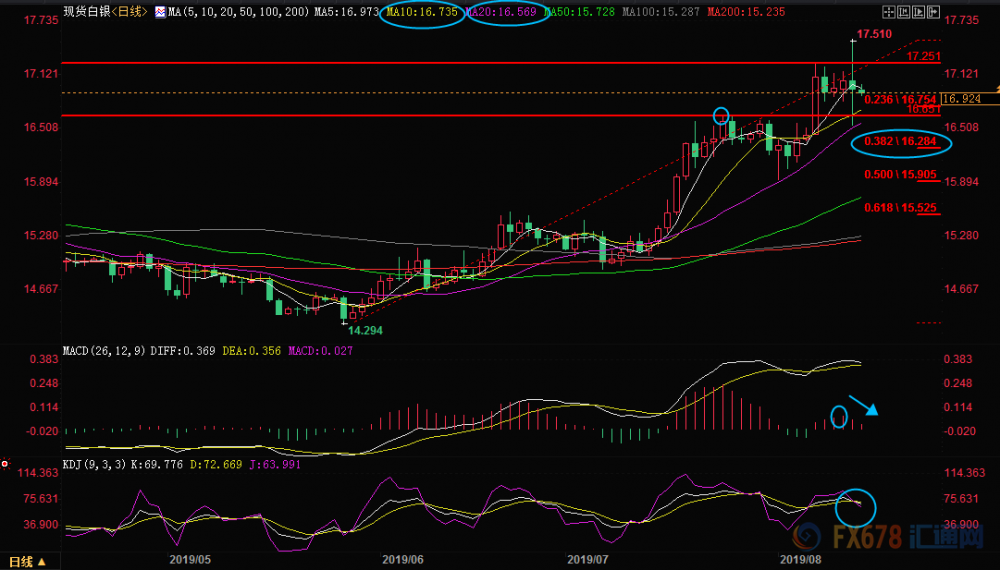Click the 2019/05 date on time axis
1000x570 pixels.
(x=190, y=559)
